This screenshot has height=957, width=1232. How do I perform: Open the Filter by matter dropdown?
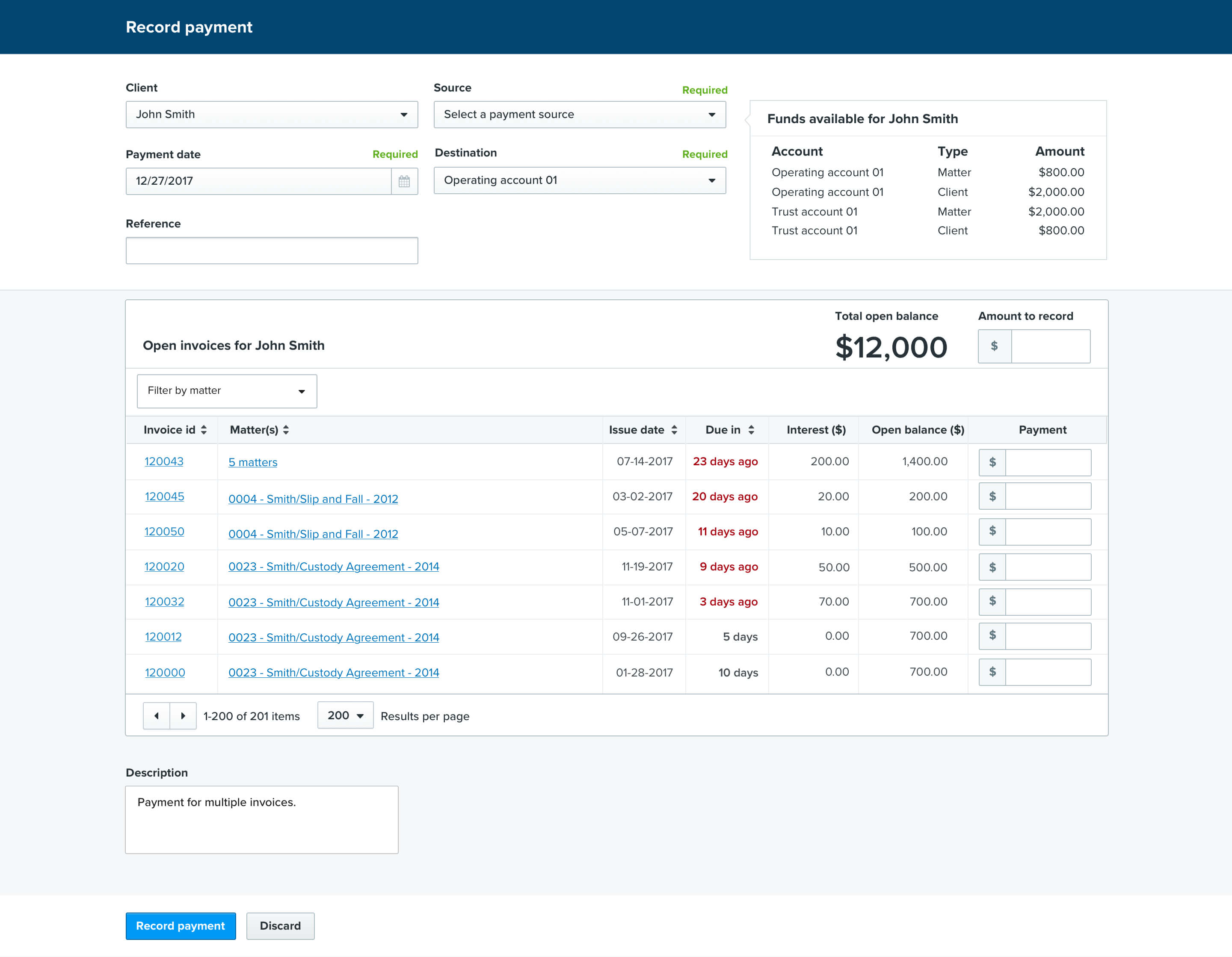227,391
